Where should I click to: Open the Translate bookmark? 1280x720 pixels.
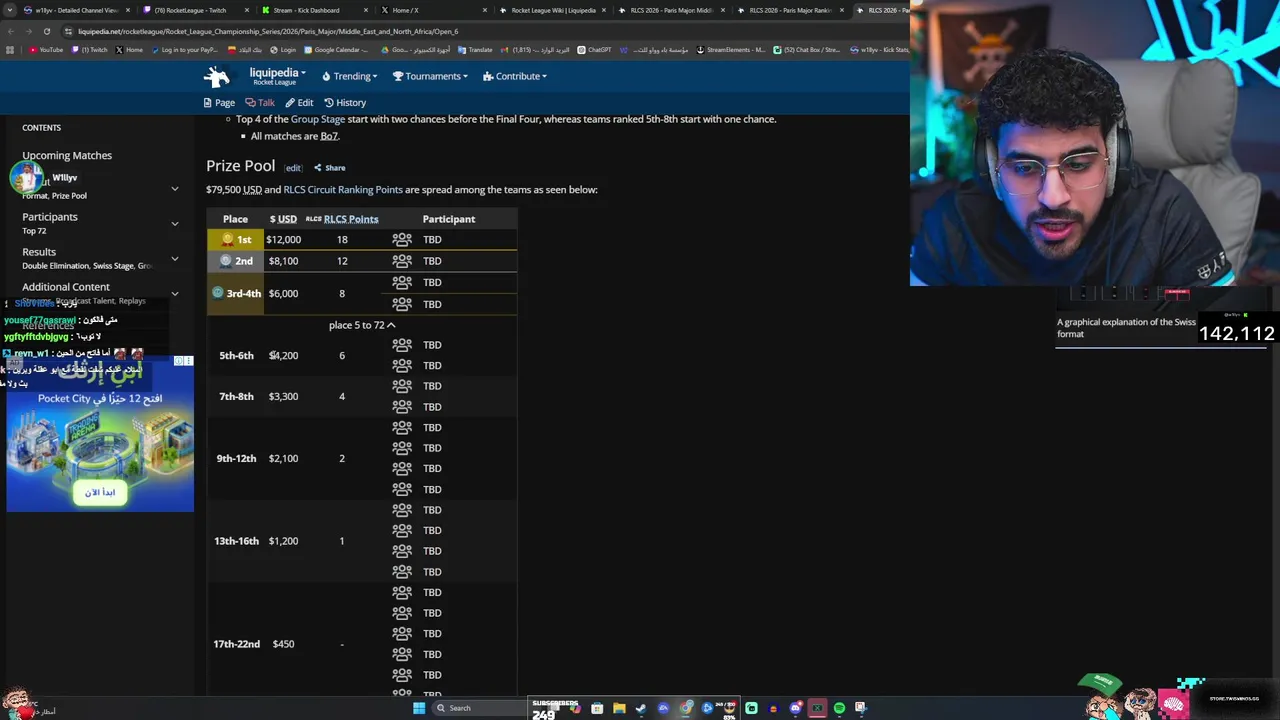point(475,49)
